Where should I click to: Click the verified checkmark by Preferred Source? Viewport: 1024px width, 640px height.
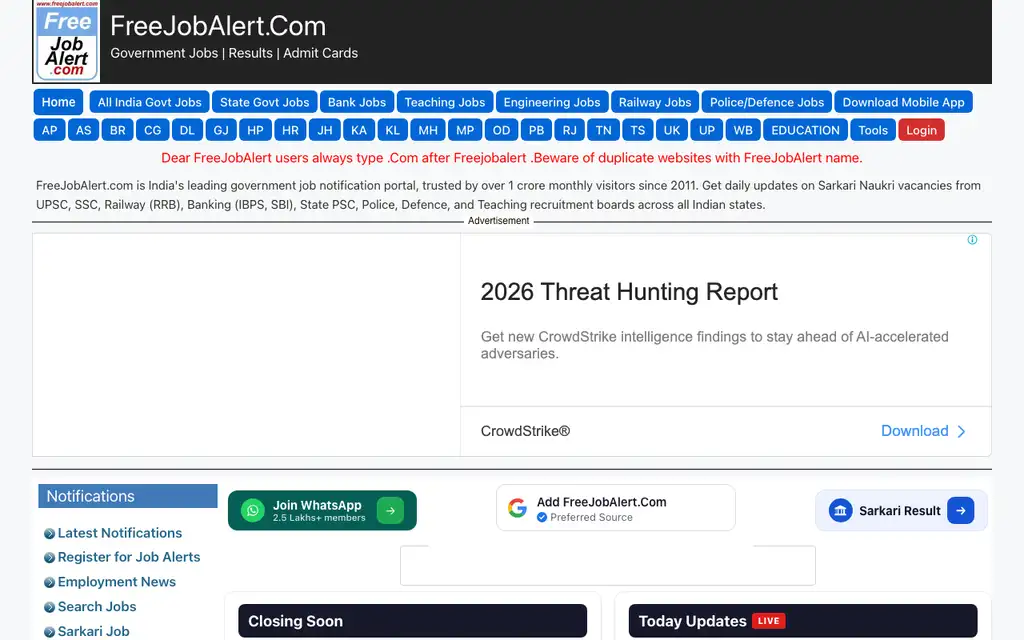coord(541,517)
